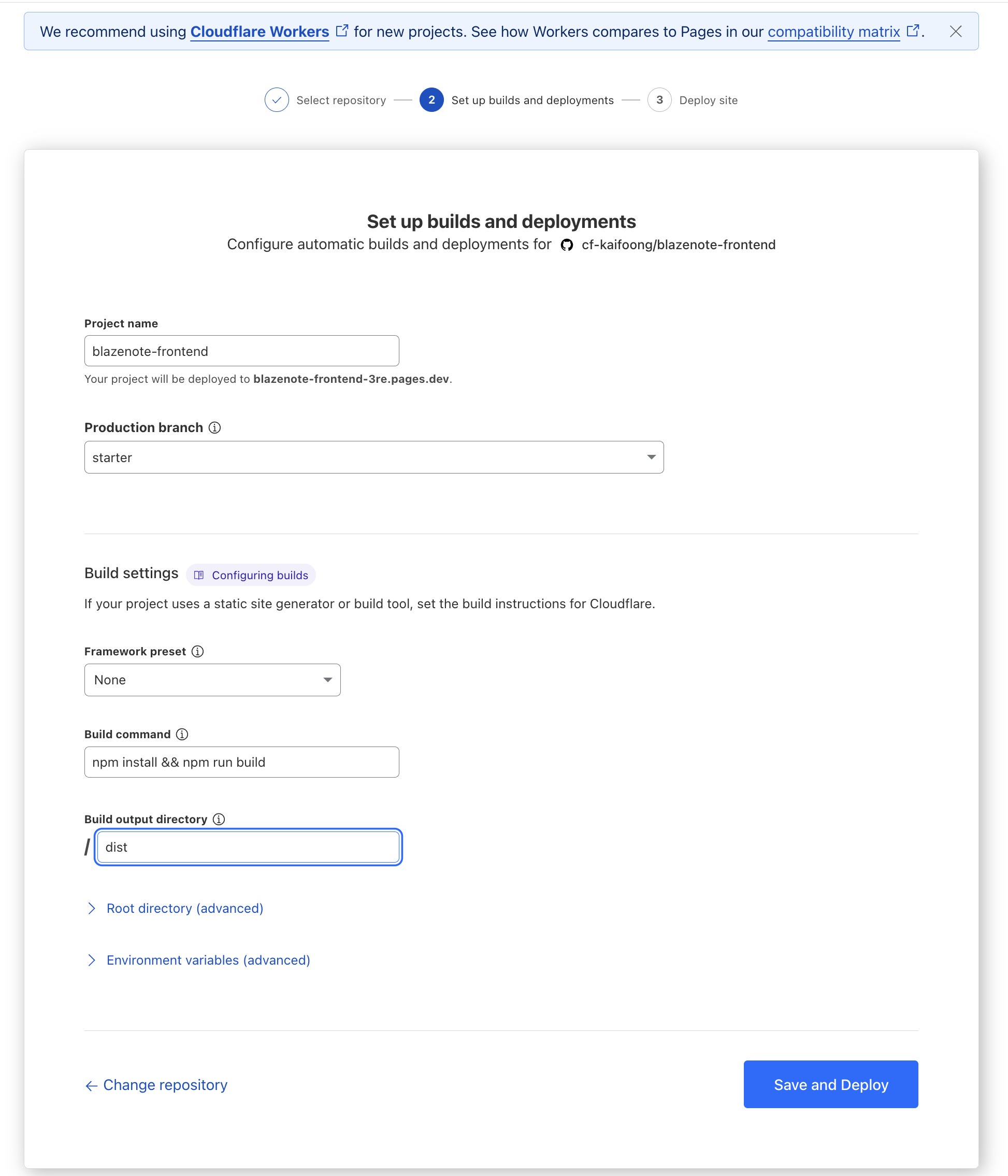This screenshot has width=1008, height=1176.
Task: Click inside the Project name input field
Action: [x=241, y=351]
